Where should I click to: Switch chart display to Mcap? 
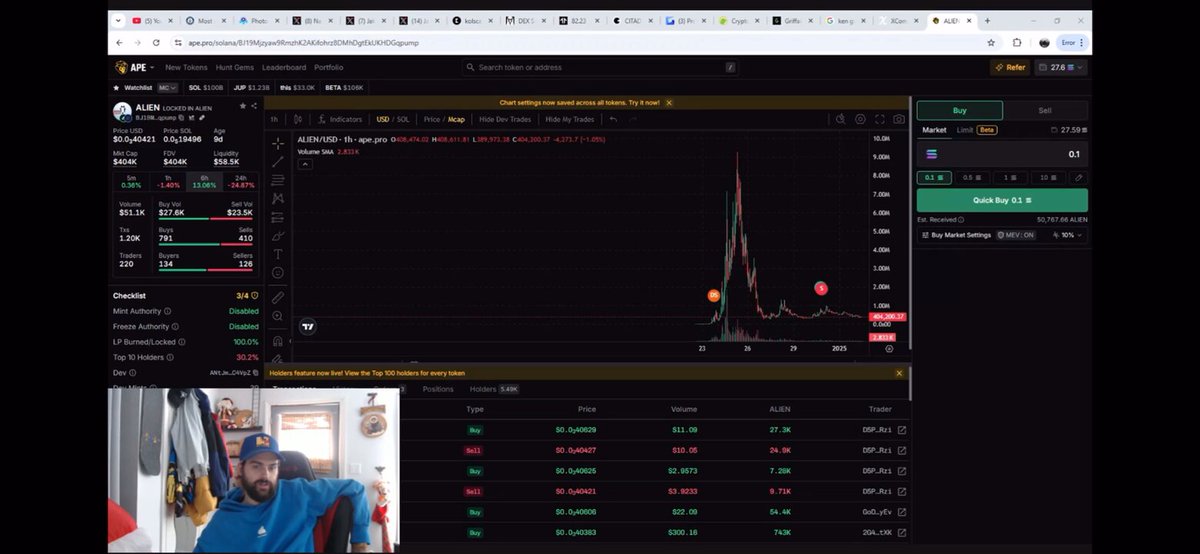(x=456, y=119)
